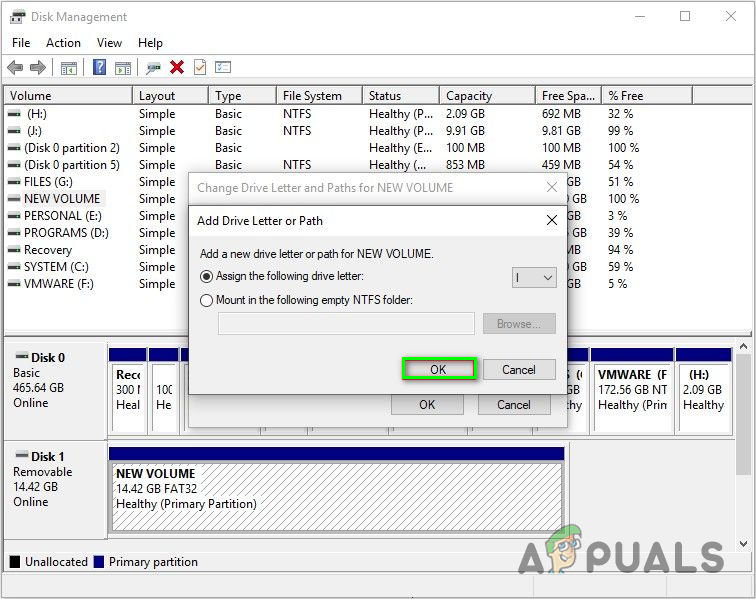Click Cancel in Add Drive Letter dialog
The width and height of the screenshot is (756, 599).
tap(519, 369)
